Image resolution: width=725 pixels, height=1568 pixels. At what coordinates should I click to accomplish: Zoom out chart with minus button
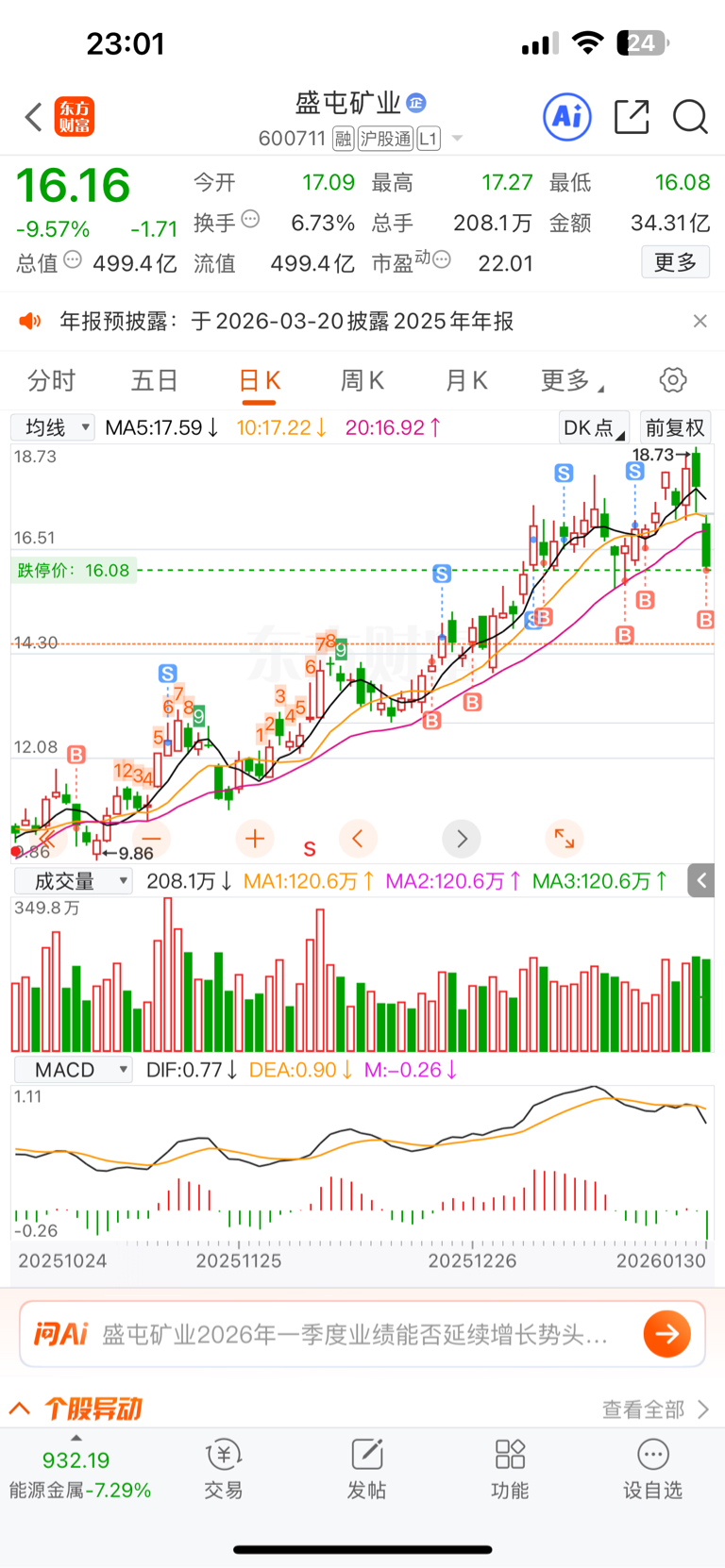[151, 838]
